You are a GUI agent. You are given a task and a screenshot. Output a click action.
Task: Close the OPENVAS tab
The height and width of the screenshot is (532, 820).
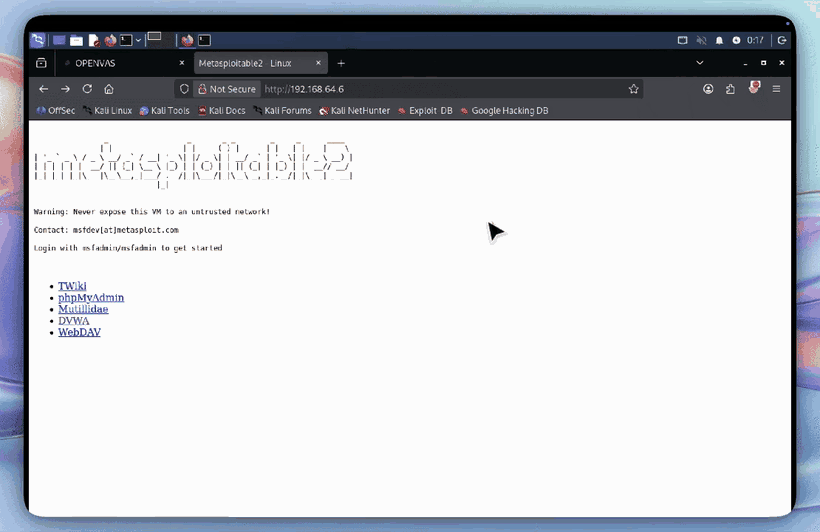pyautogui.click(x=181, y=63)
